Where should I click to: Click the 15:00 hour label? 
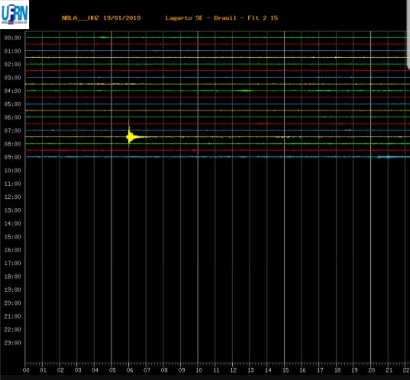coord(13,237)
